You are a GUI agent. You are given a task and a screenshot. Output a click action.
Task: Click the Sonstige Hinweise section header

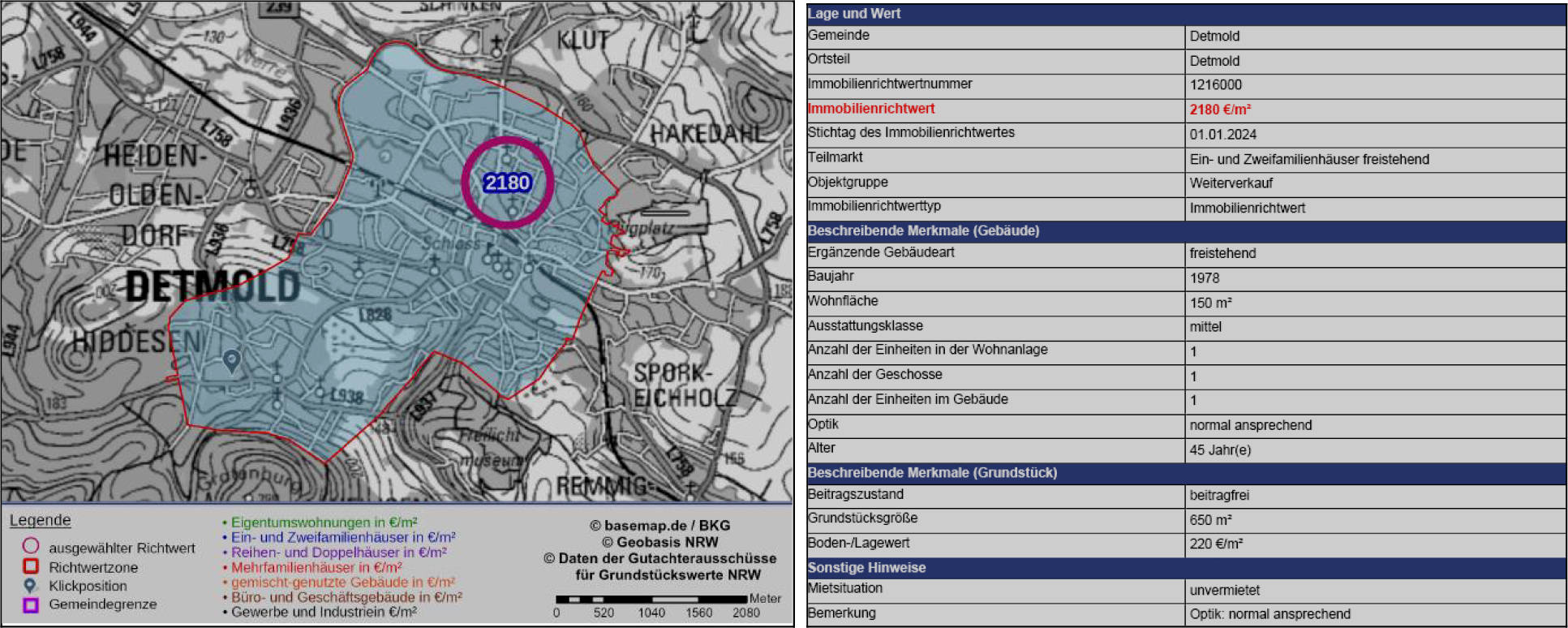(x=1186, y=568)
